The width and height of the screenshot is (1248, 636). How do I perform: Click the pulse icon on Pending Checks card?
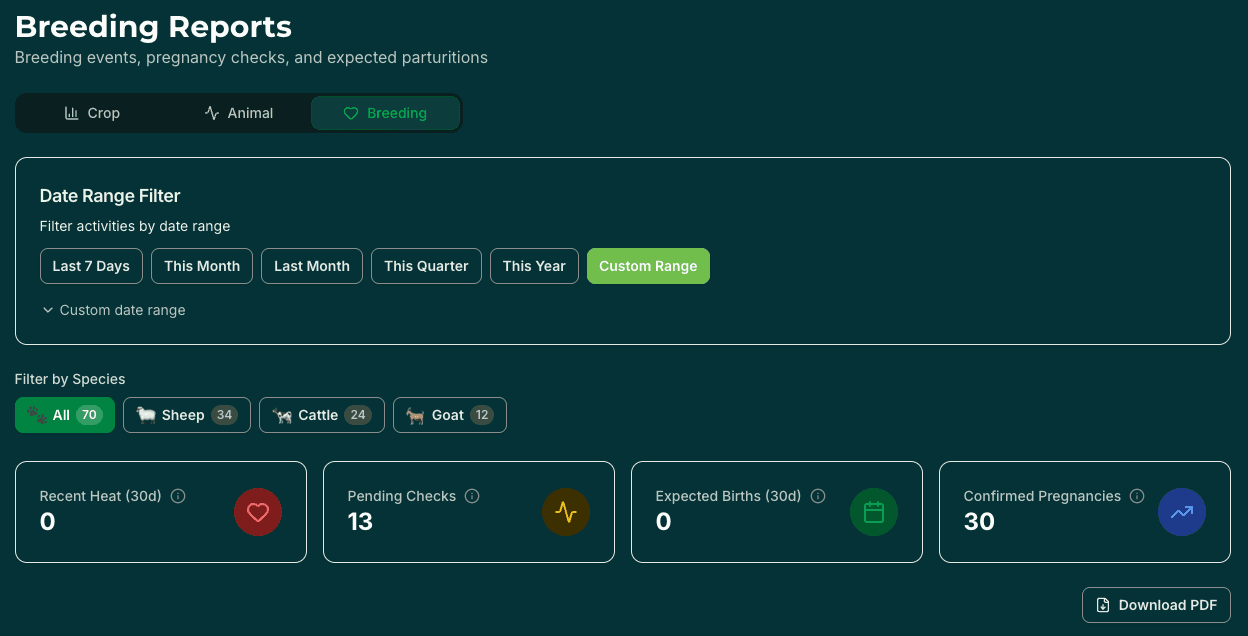(x=566, y=512)
